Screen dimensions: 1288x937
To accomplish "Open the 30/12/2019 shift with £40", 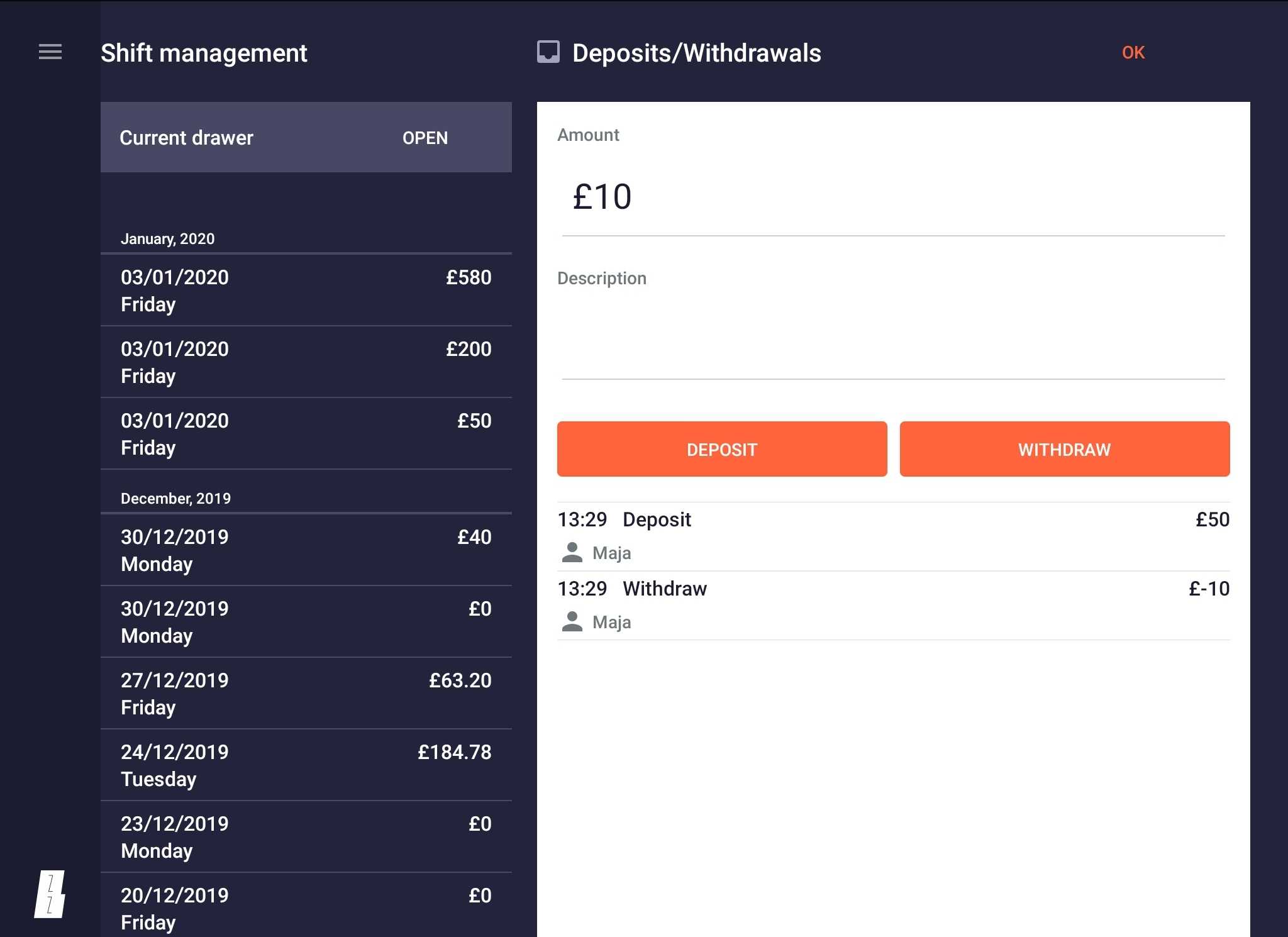I will pyautogui.click(x=306, y=550).
